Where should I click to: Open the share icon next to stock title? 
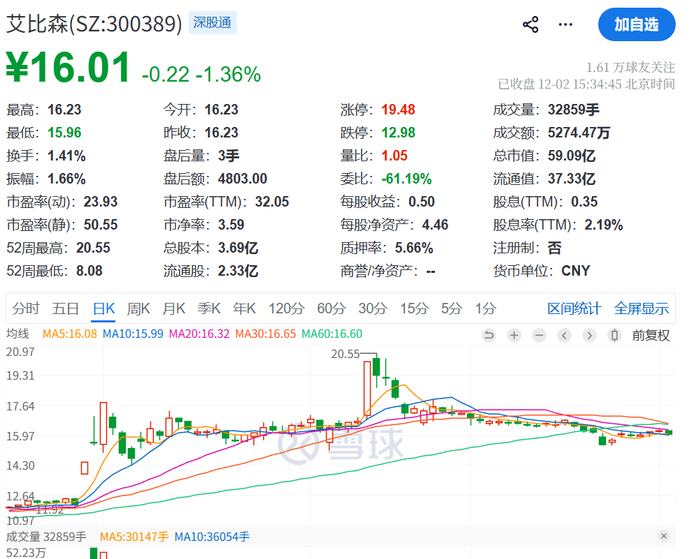530,25
